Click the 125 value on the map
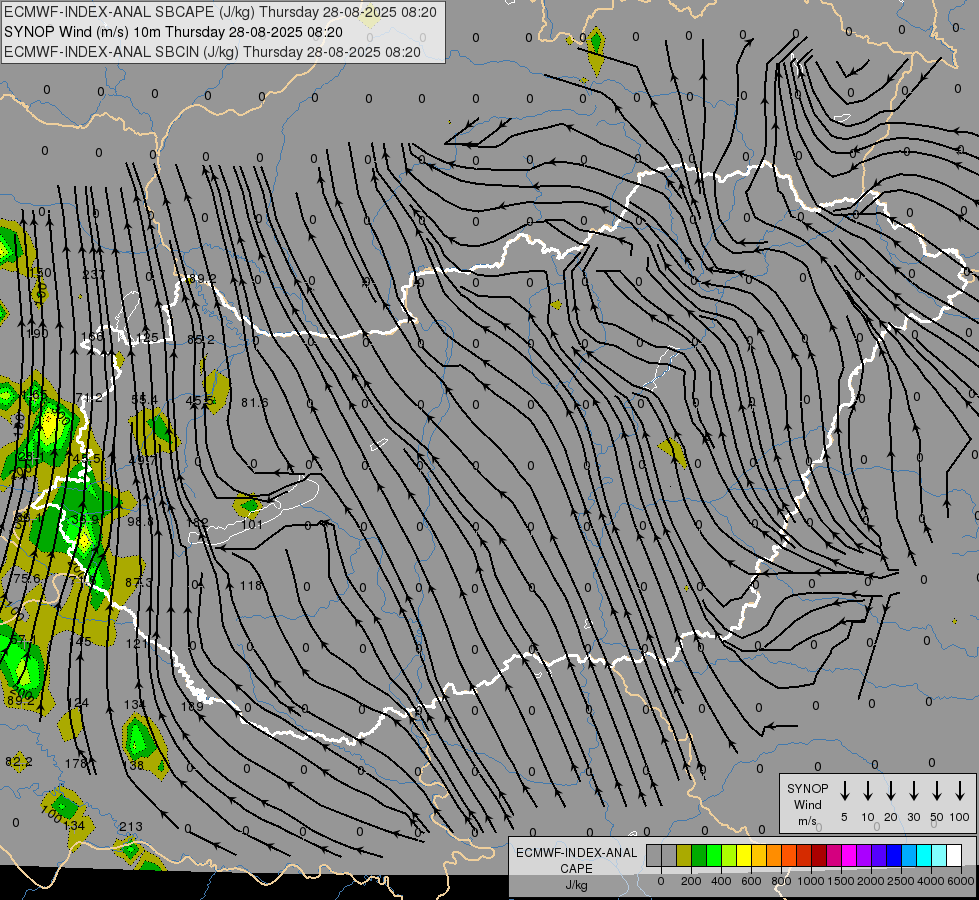 147,338
